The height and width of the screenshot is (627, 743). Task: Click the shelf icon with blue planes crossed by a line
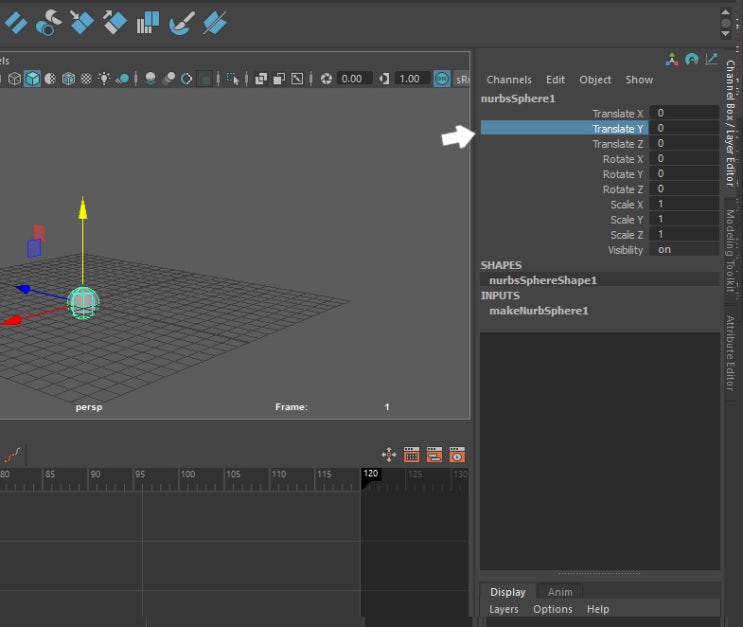click(215, 22)
